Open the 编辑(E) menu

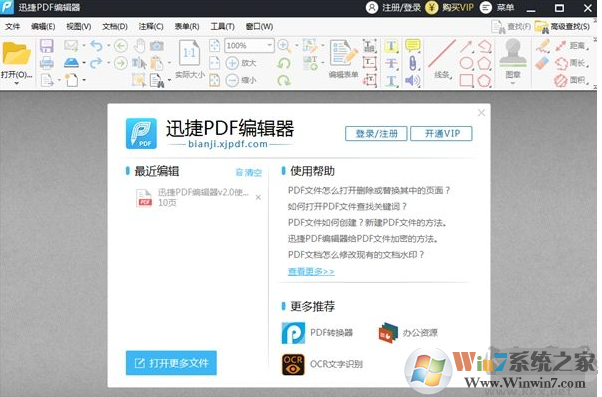point(43,26)
